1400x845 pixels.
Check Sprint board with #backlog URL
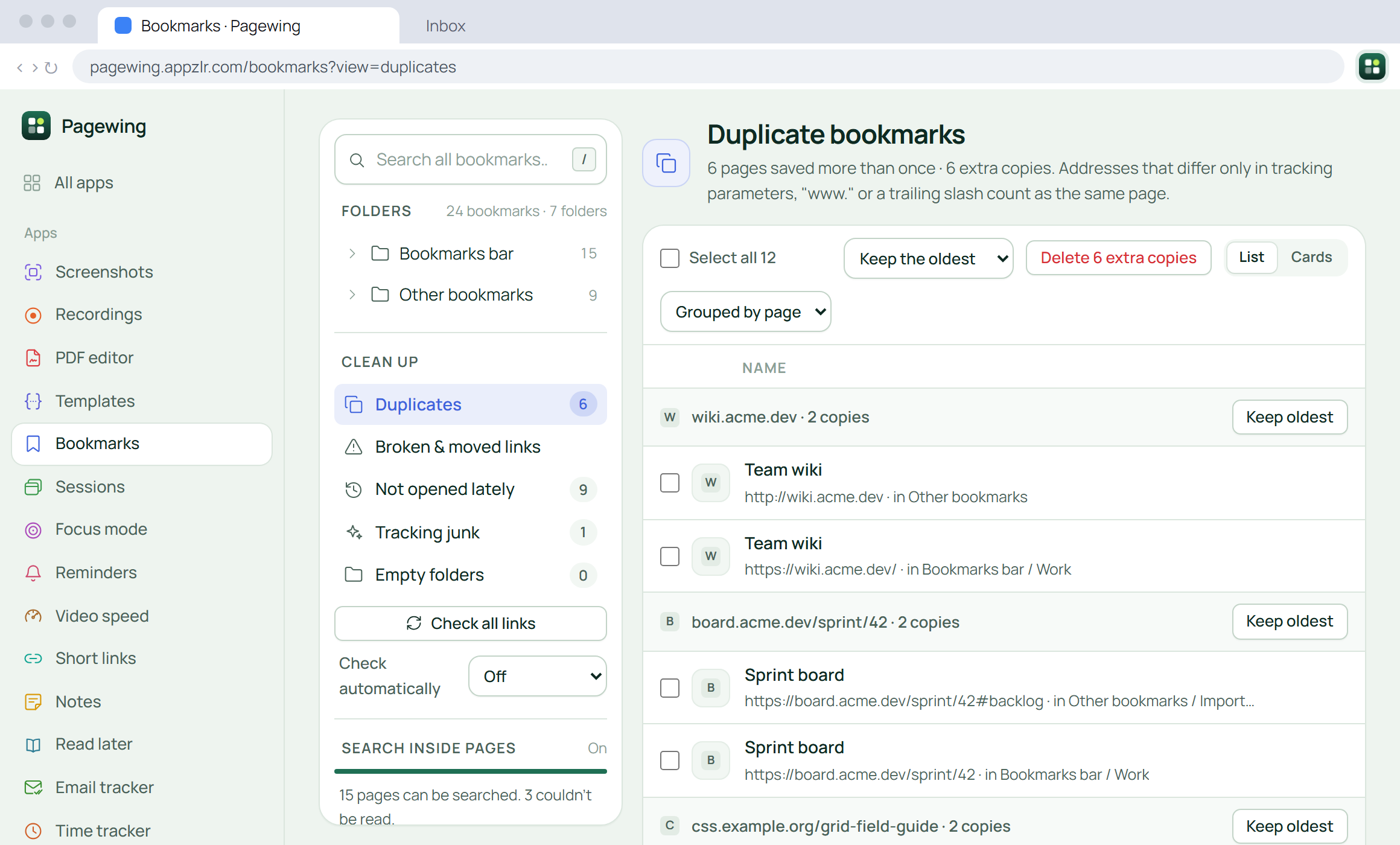click(x=670, y=688)
